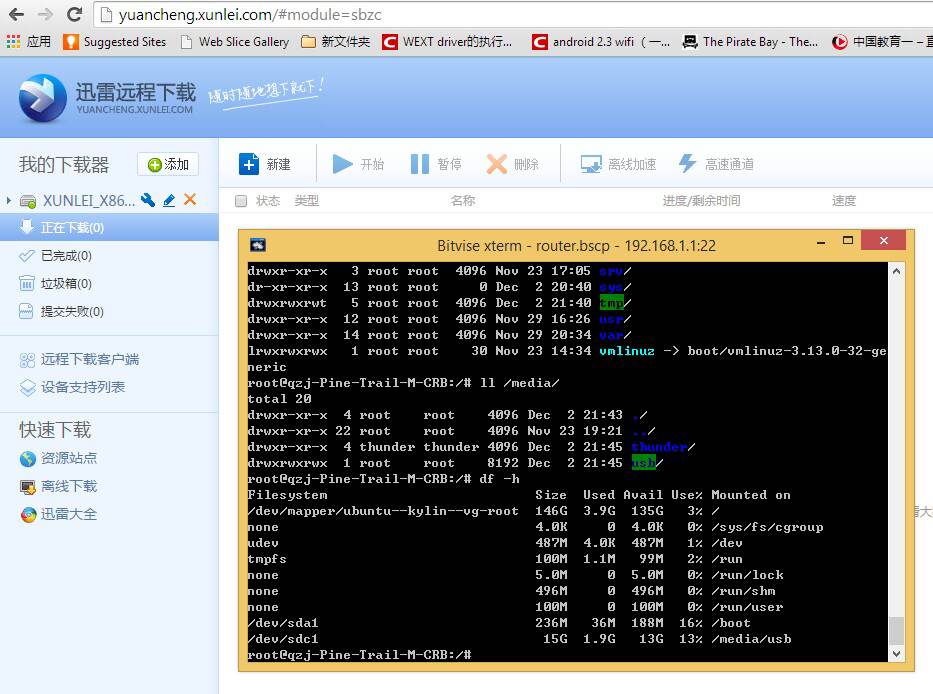Expand the XUNLEI_X86 device tree arrow

(x=8, y=201)
